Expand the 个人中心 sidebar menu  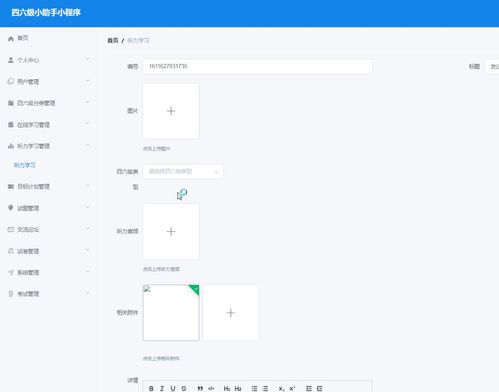49,60
